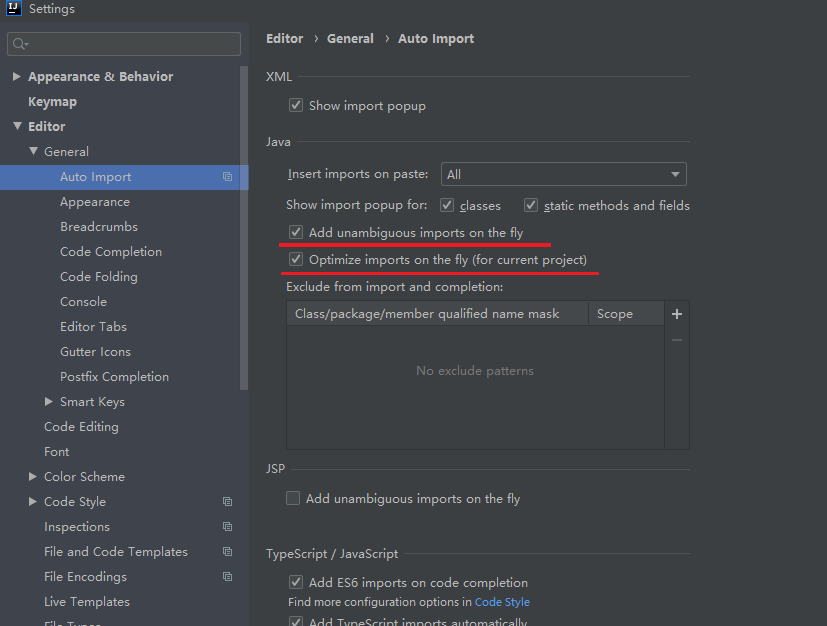Click the project-level icon beside File and Code Templates
Image resolution: width=827 pixels, height=626 pixels.
227,552
